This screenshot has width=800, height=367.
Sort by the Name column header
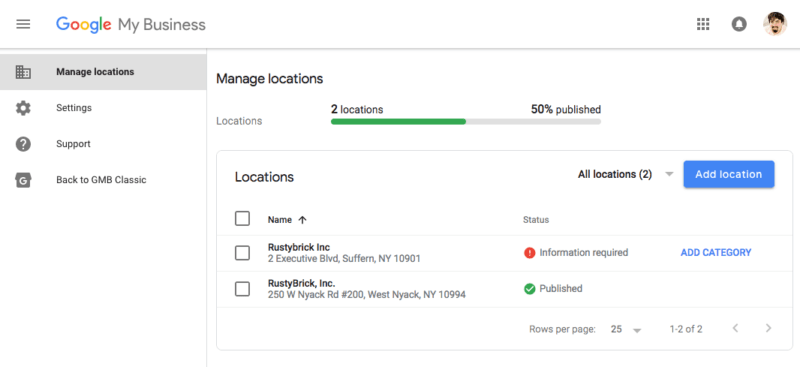pos(280,220)
